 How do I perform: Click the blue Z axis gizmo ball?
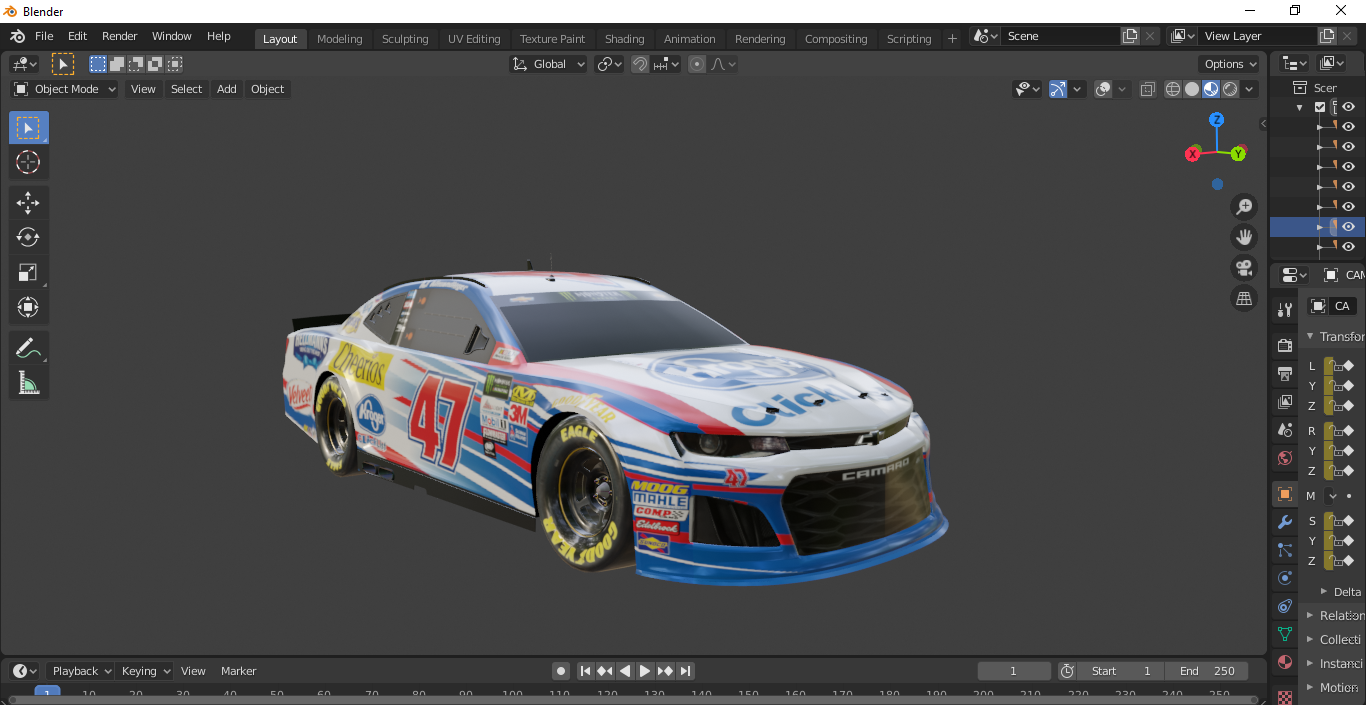pyautogui.click(x=1216, y=119)
